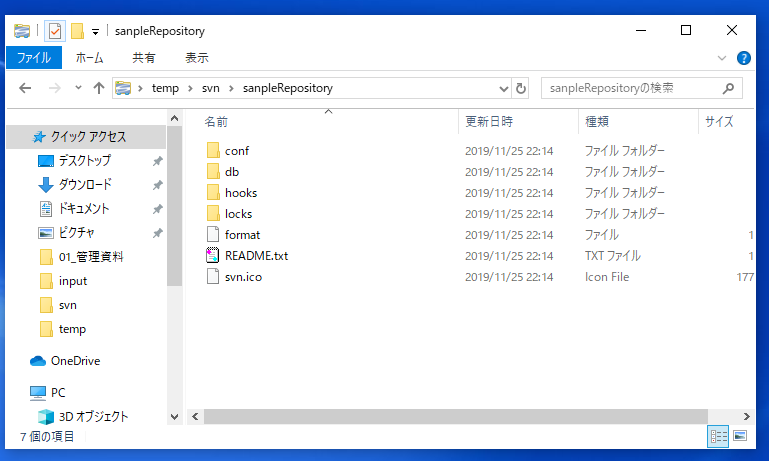Click navigation pane scroll up arrow

point(175,118)
